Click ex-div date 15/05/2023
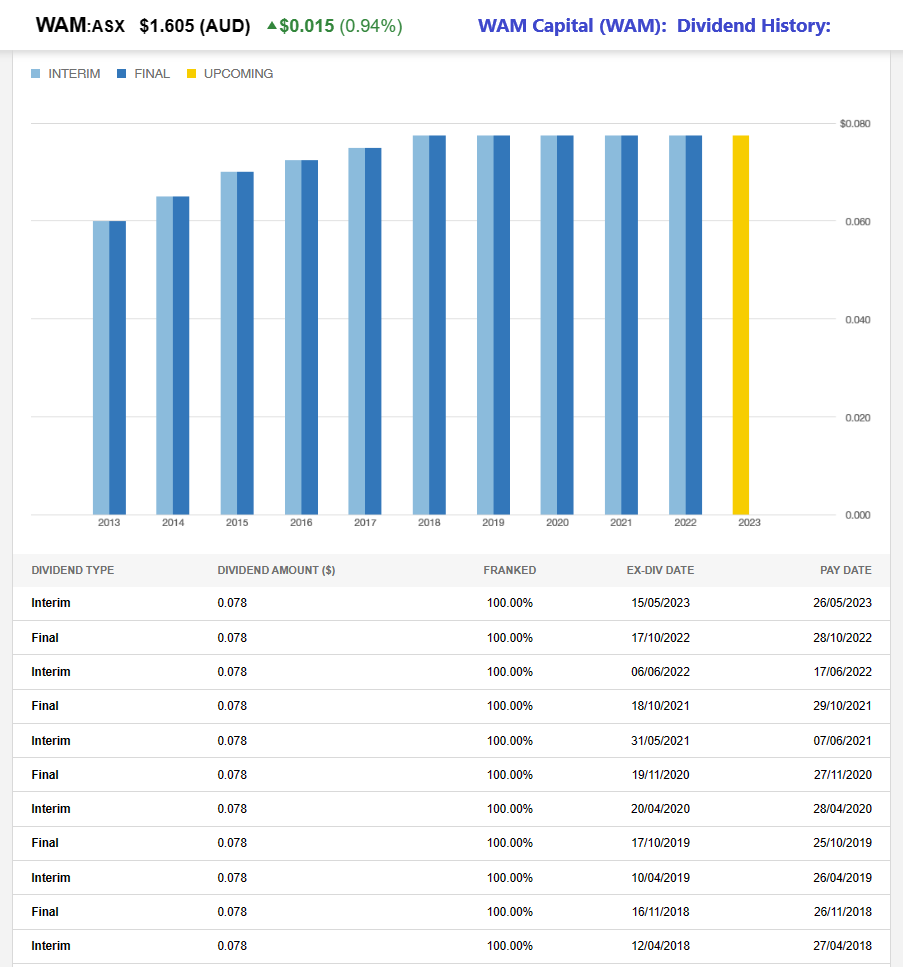The width and height of the screenshot is (903, 967). (661, 603)
